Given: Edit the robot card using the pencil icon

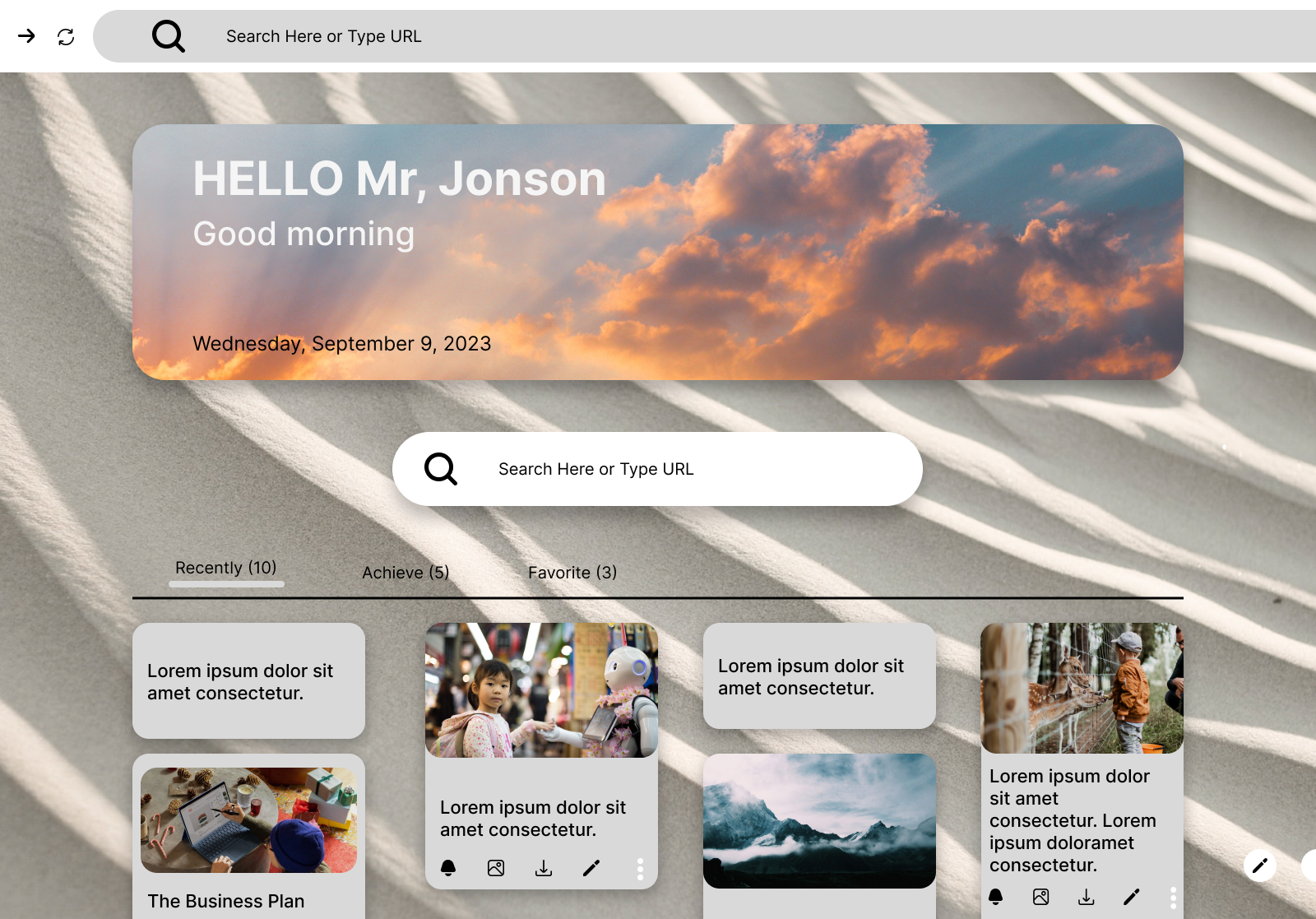Looking at the screenshot, I should coord(591,868).
